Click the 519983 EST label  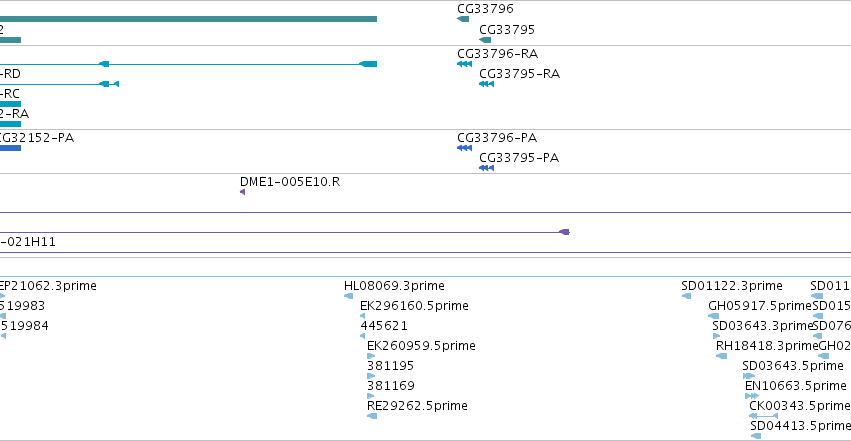(x=23, y=306)
